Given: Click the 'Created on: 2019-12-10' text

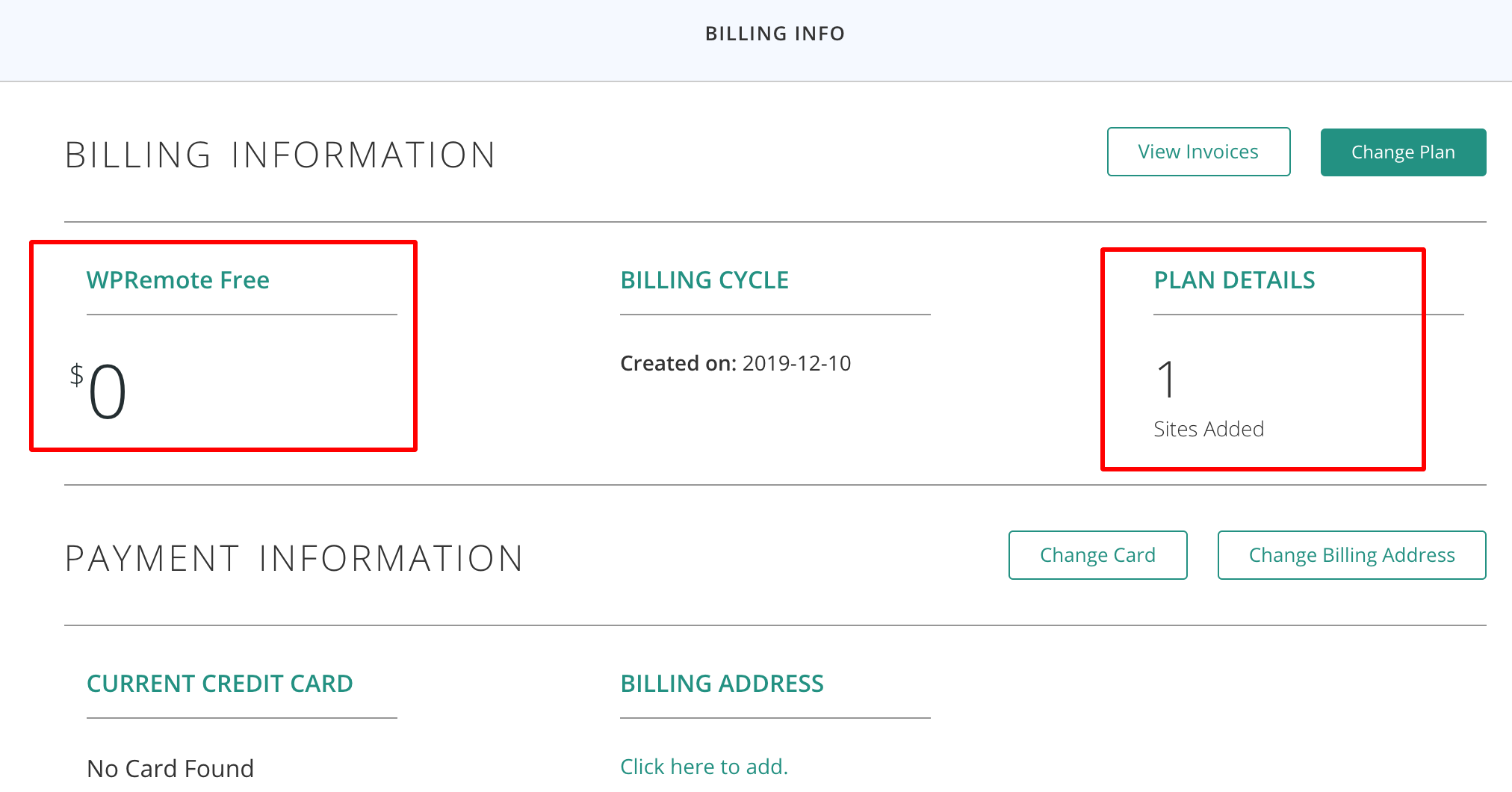Looking at the screenshot, I should pos(735,363).
